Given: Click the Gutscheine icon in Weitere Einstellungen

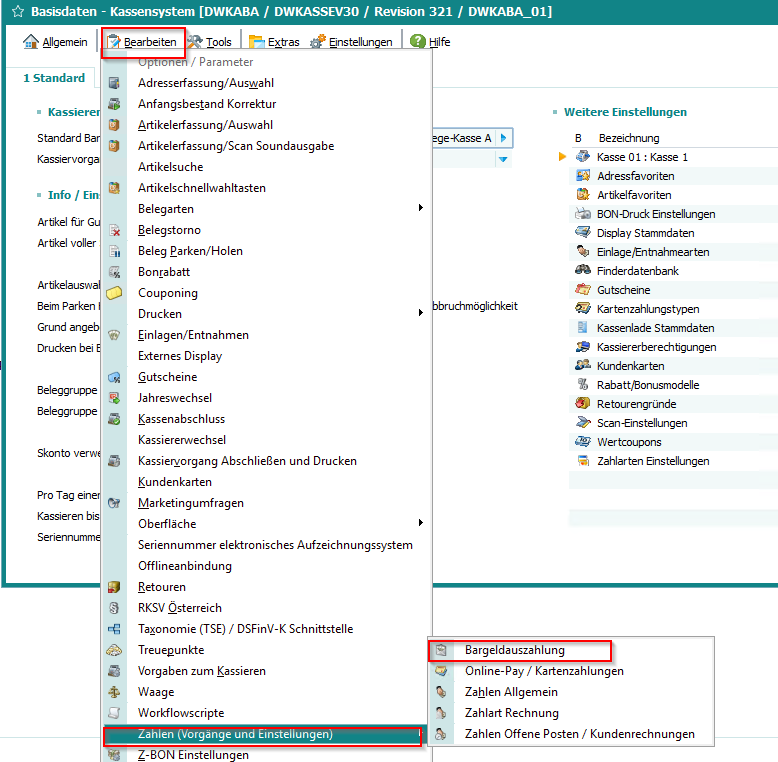Looking at the screenshot, I should pyautogui.click(x=583, y=290).
